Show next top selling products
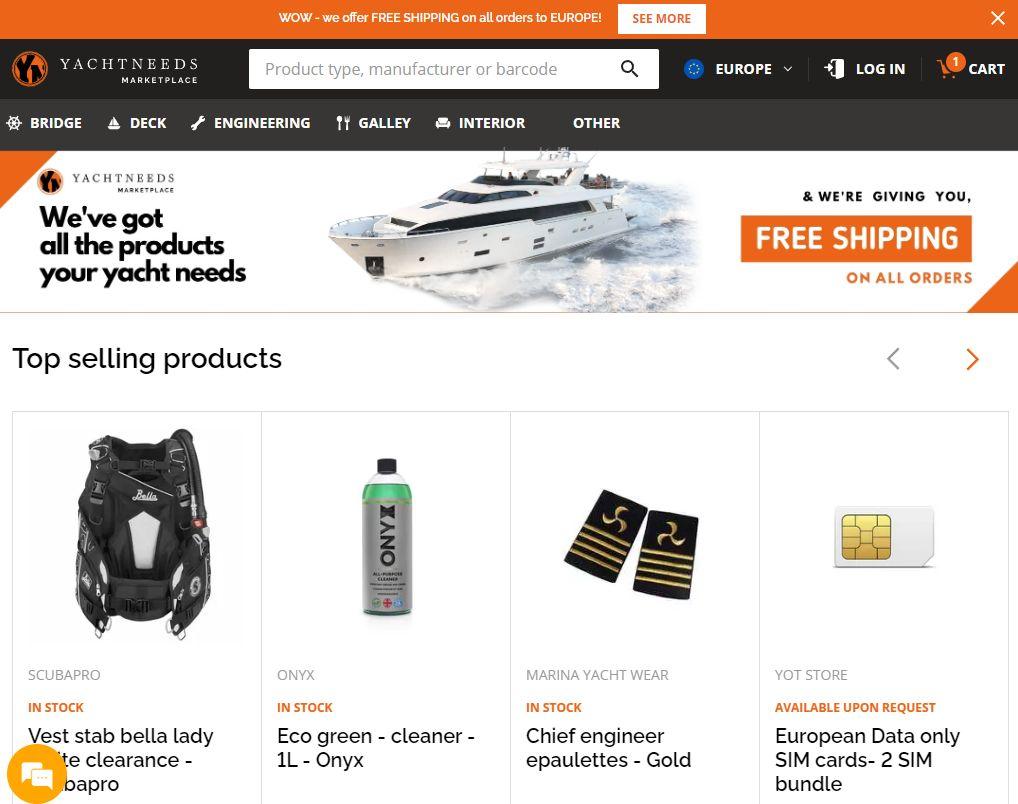 (x=972, y=359)
